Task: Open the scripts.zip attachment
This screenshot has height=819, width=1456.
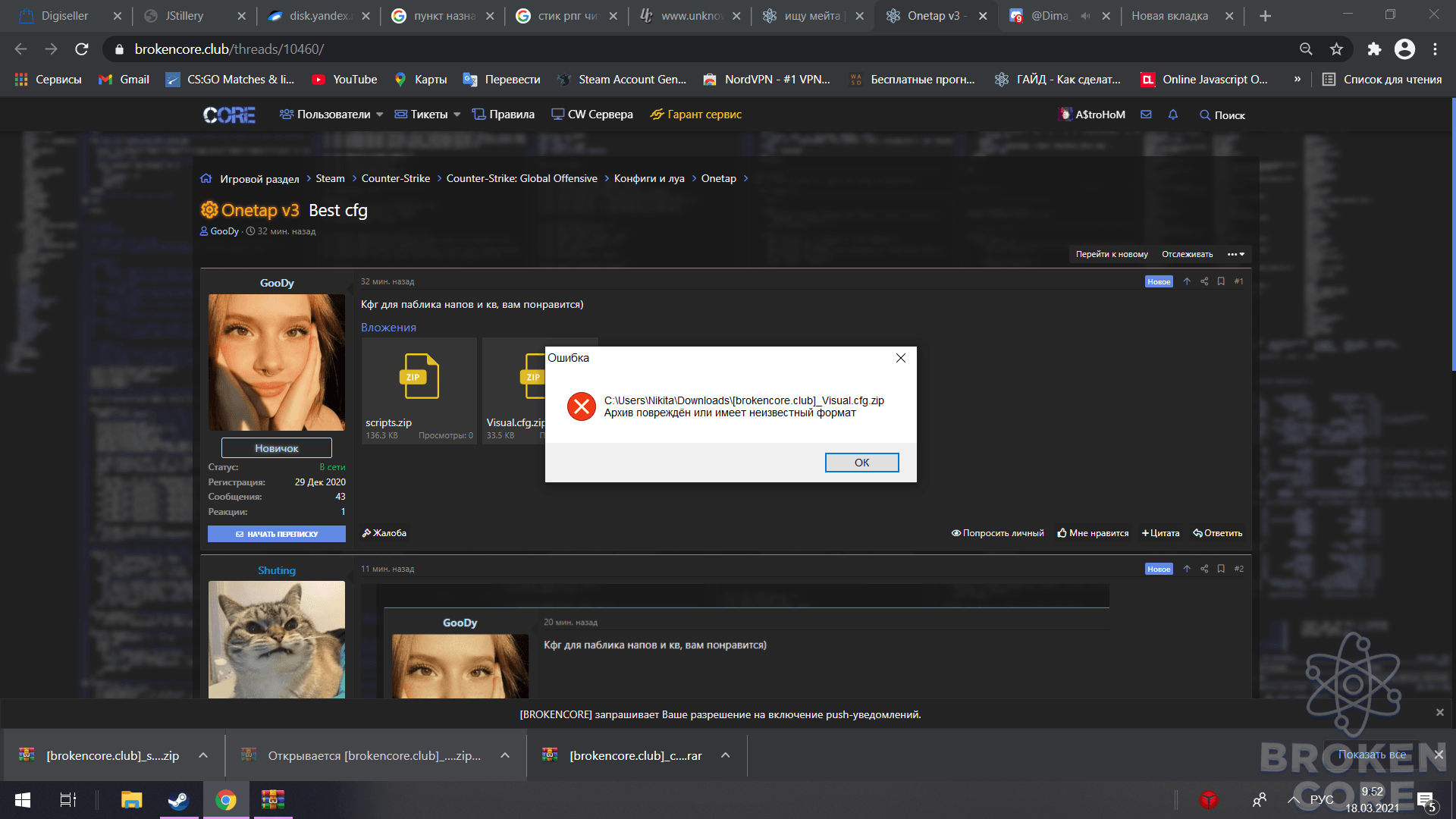Action: [419, 391]
